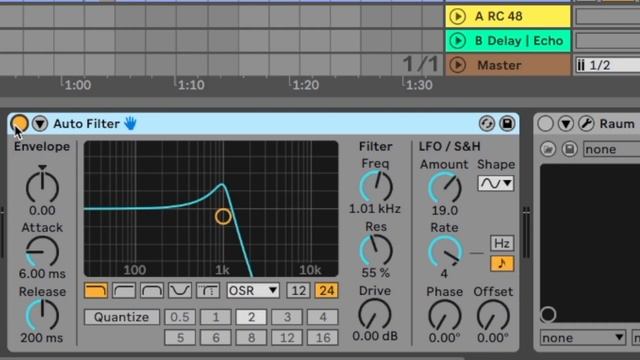Click the yellow filter cutoff handle in display
Screen dimensions: 640x360
[x=223, y=216]
